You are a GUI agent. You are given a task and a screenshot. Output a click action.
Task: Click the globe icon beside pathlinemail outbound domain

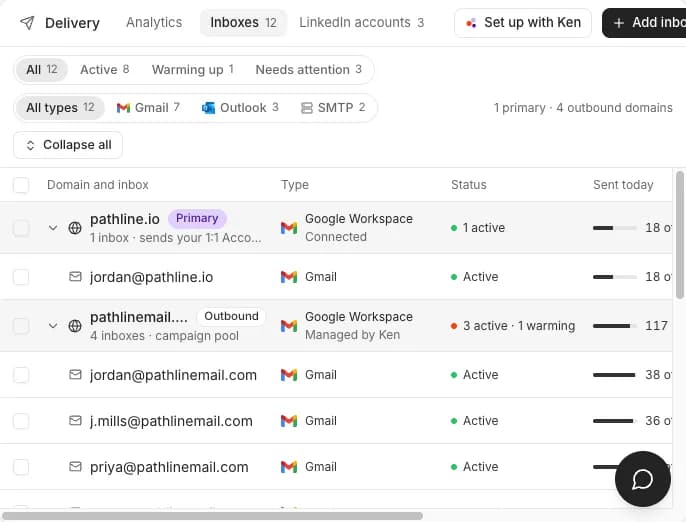(x=75, y=326)
